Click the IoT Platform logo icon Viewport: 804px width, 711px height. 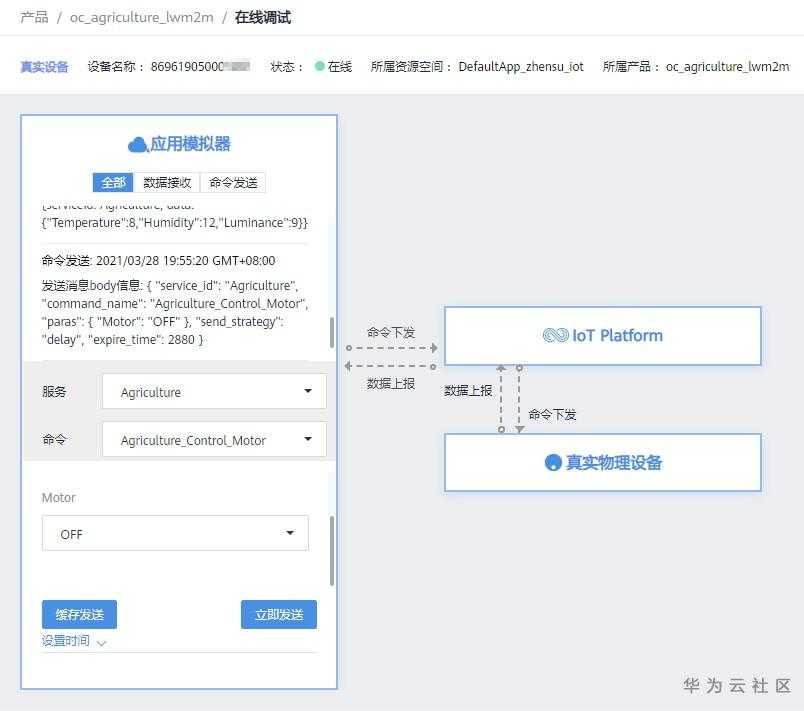[555, 335]
